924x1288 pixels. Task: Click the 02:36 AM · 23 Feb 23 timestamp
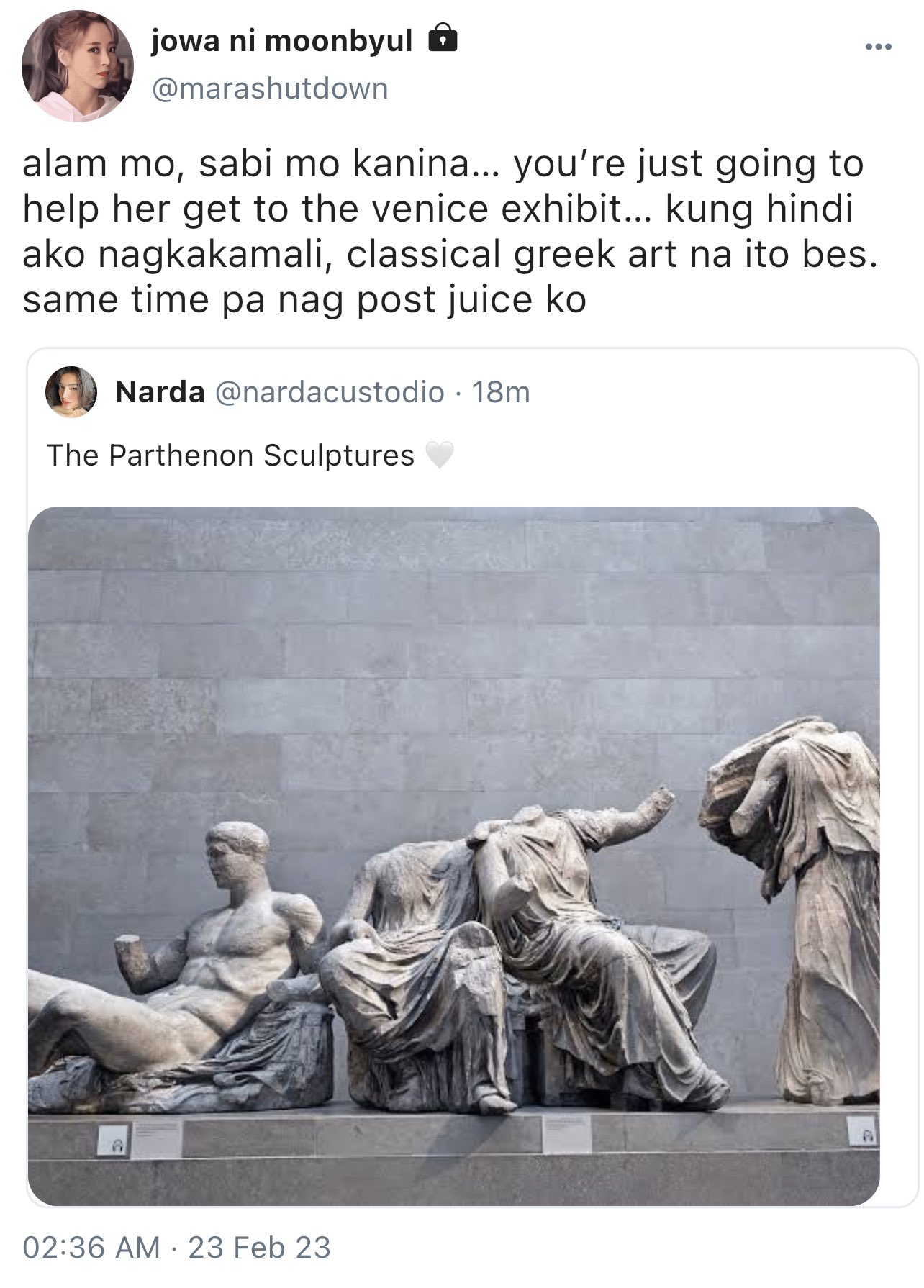[177, 1246]
